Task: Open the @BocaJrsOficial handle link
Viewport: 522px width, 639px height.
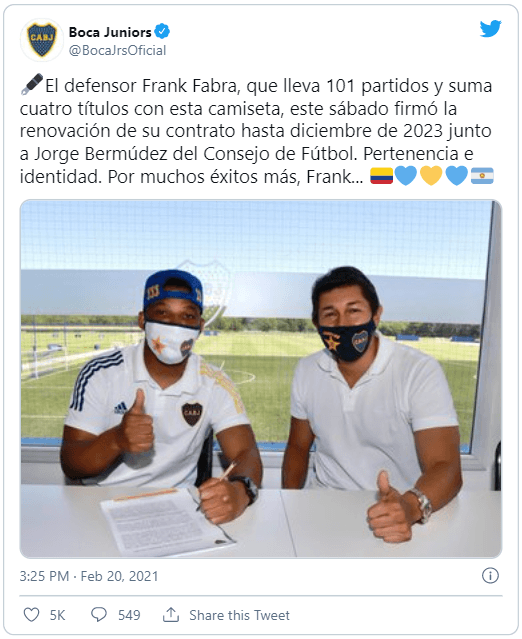Action: click(117, 50)
